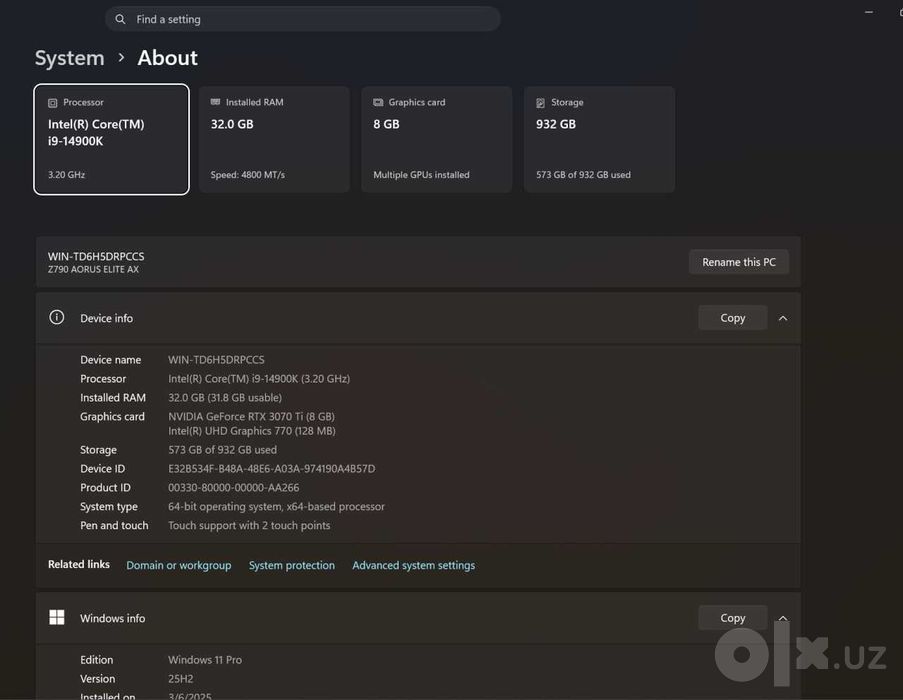Minimize the Settings window

click(x=868, y=12)
